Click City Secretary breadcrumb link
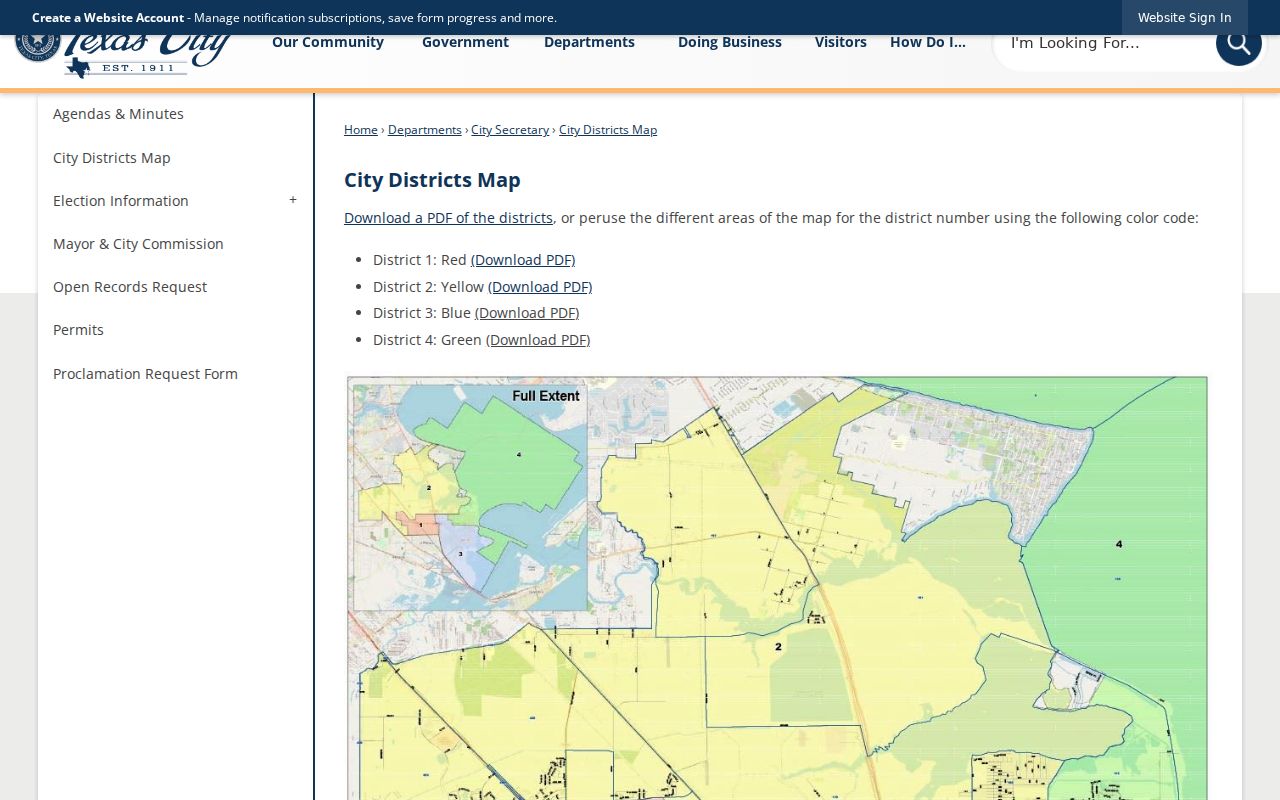The width and height of the screenshot is (1280, 800). [510, 130]
